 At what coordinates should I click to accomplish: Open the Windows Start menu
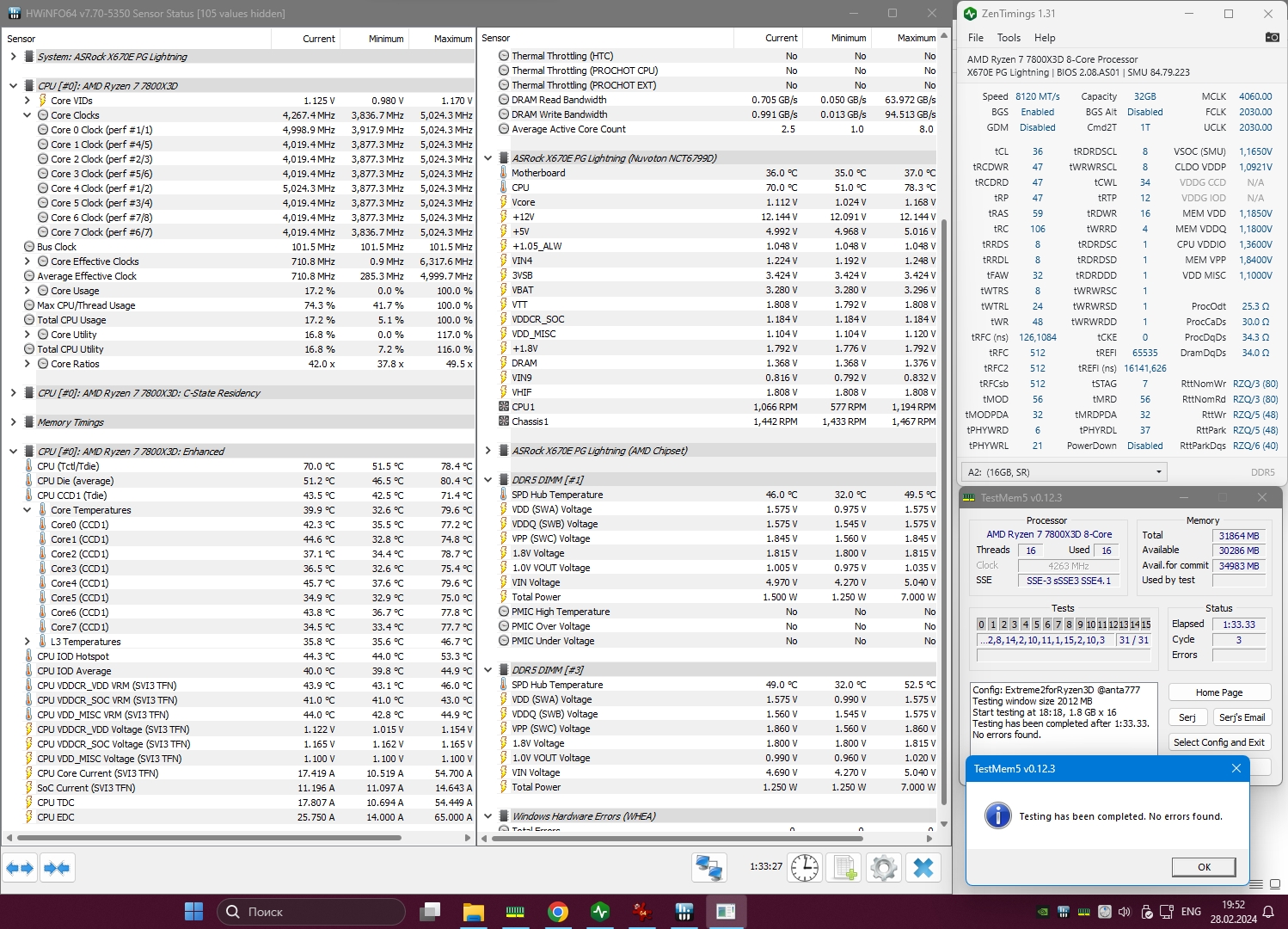tap(194, 911)
